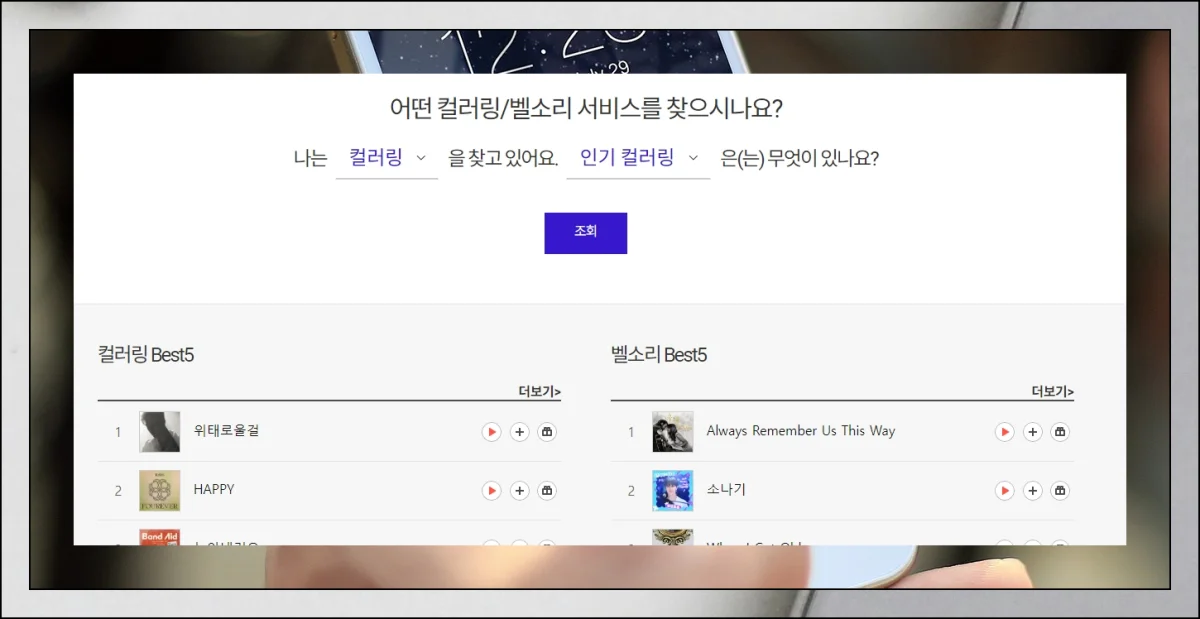The height and width of the screenshot is (619, 1200).
Task: Open the 컬러링 service type dropdown
Action: click(387, 158)
